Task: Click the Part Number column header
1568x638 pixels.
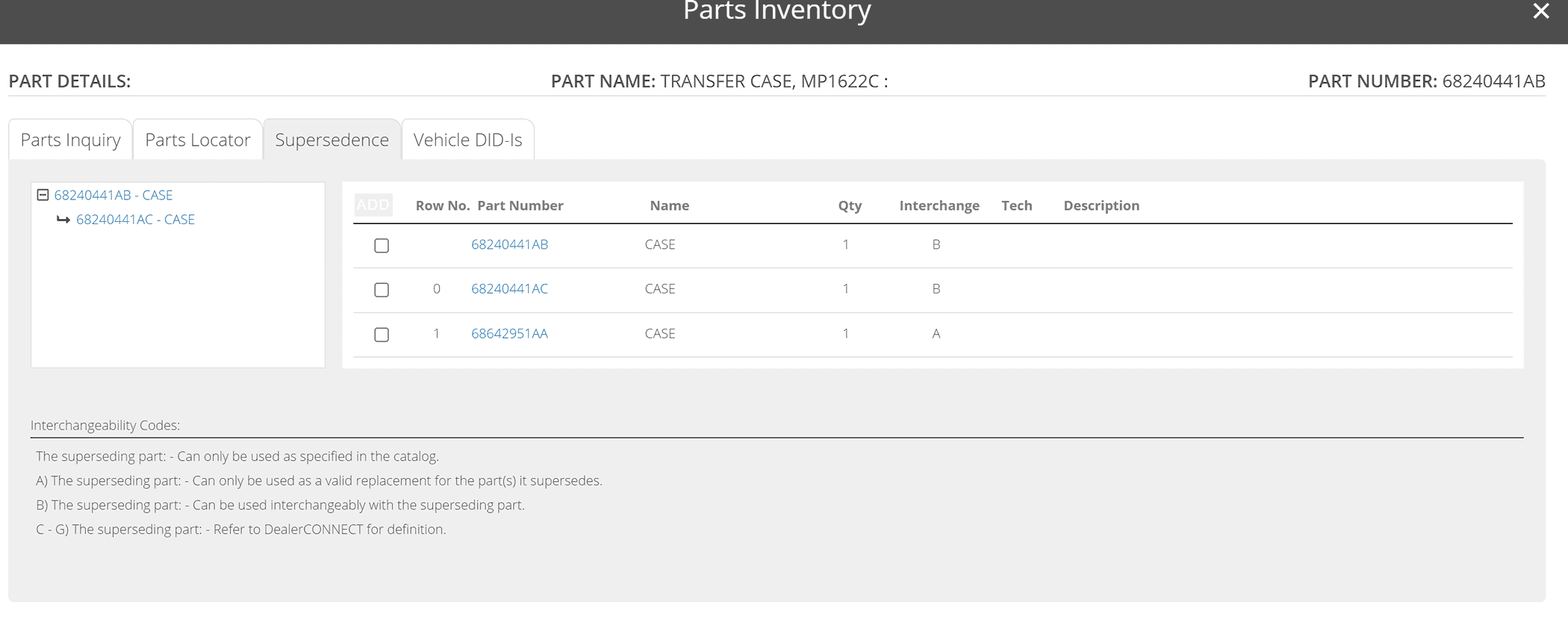Action: pos(520,205)
